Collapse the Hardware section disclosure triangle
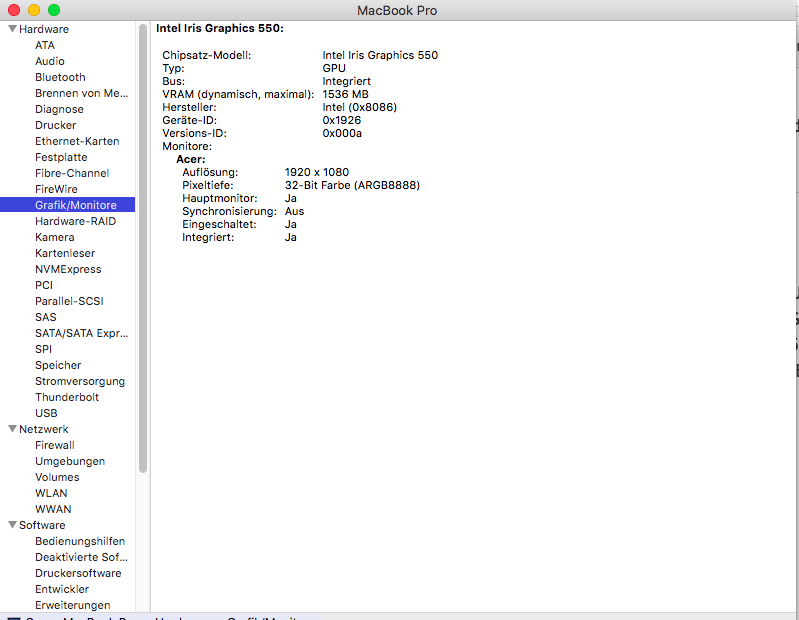 tap(12, 29)
